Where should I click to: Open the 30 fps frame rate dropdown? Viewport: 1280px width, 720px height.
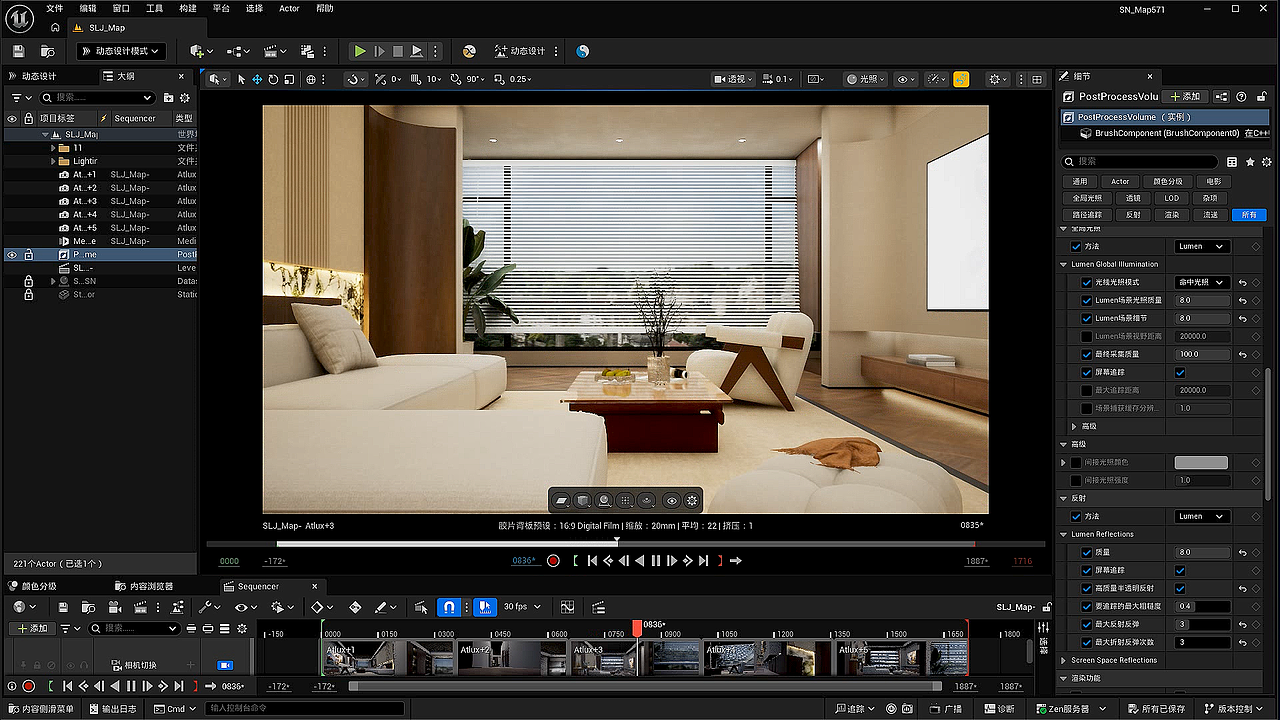click(522, 607)
